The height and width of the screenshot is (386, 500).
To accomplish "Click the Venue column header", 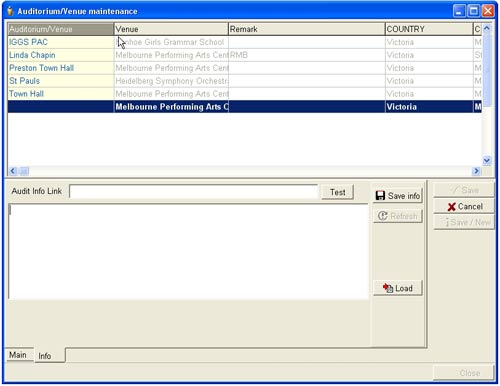I will (171, 29).
